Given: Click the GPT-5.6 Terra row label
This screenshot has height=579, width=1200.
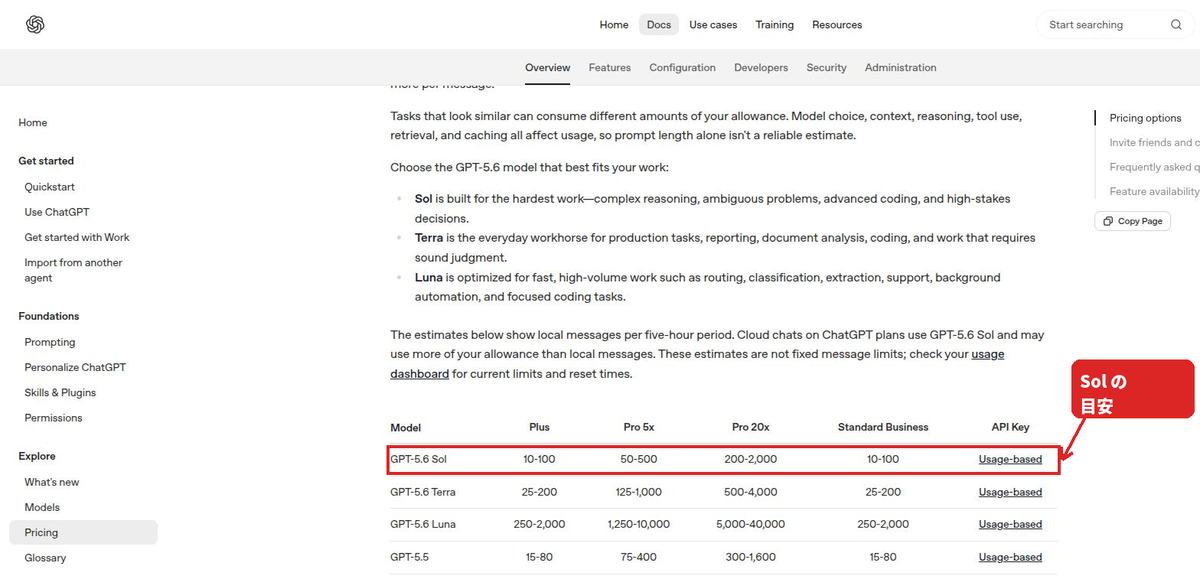Looking at the screenshot, I should tap(423, 492).
